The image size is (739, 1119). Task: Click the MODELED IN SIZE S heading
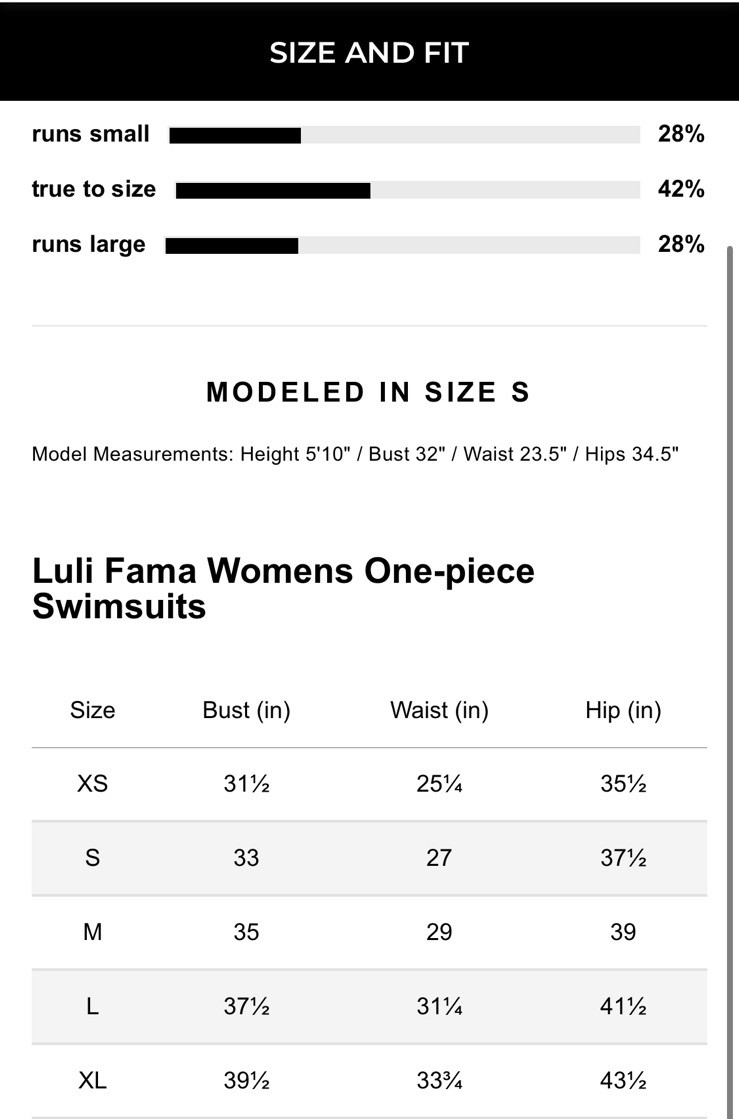(368, 392)
